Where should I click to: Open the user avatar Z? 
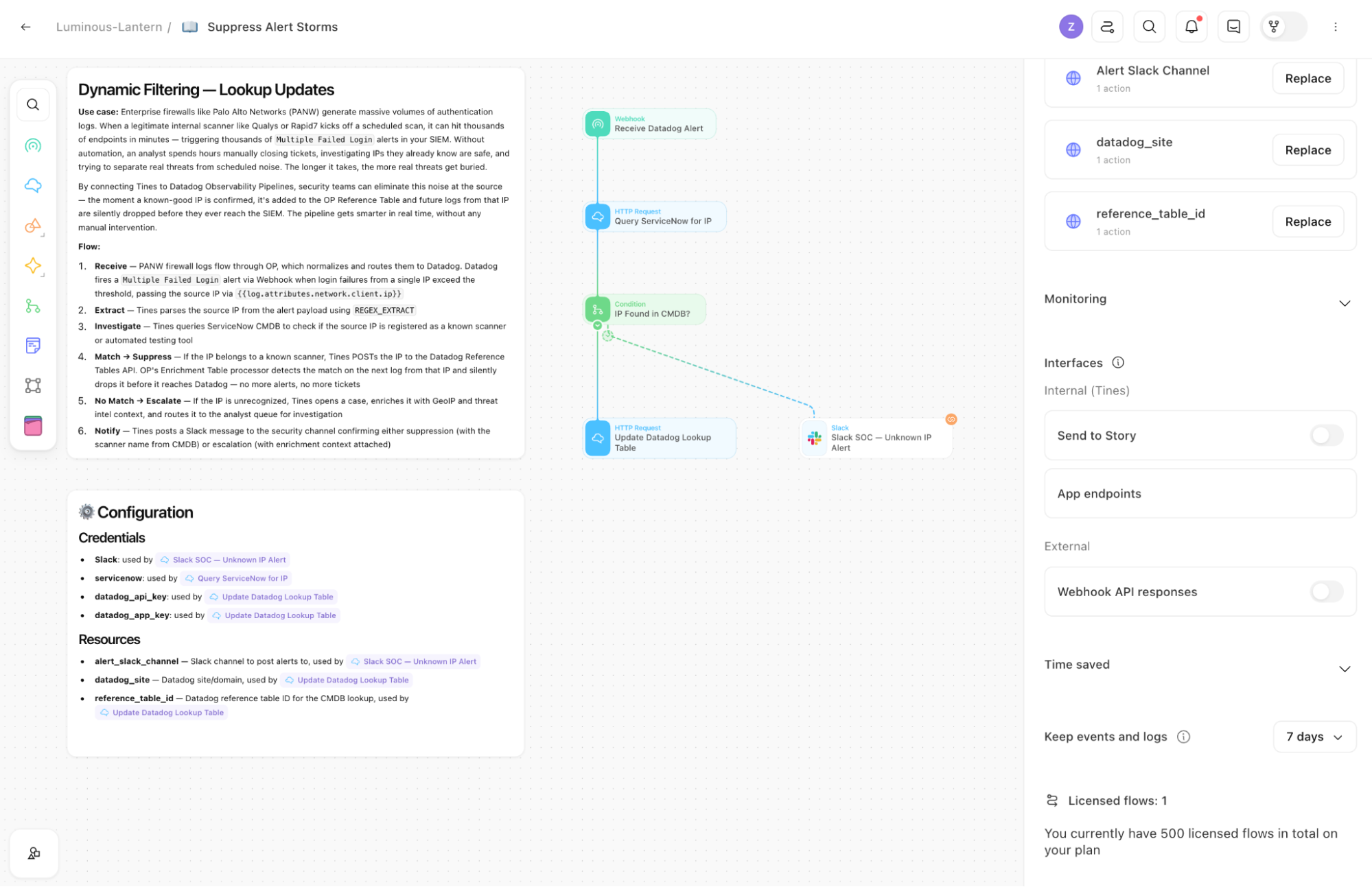pyautogui.click(x=1070, y=27)
